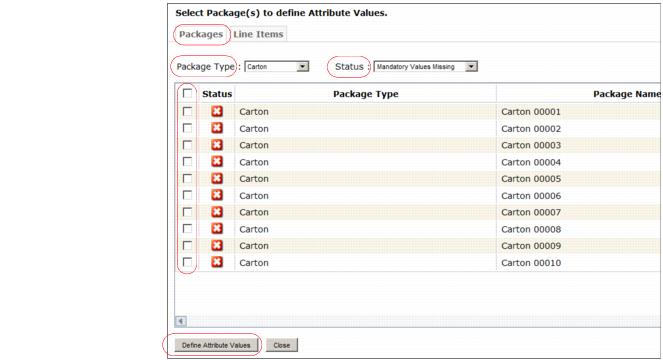The image size is (663, 360).
Task: Expand the Status dropdown Mandatory Values Missing
Action: [x=425, y=67]
